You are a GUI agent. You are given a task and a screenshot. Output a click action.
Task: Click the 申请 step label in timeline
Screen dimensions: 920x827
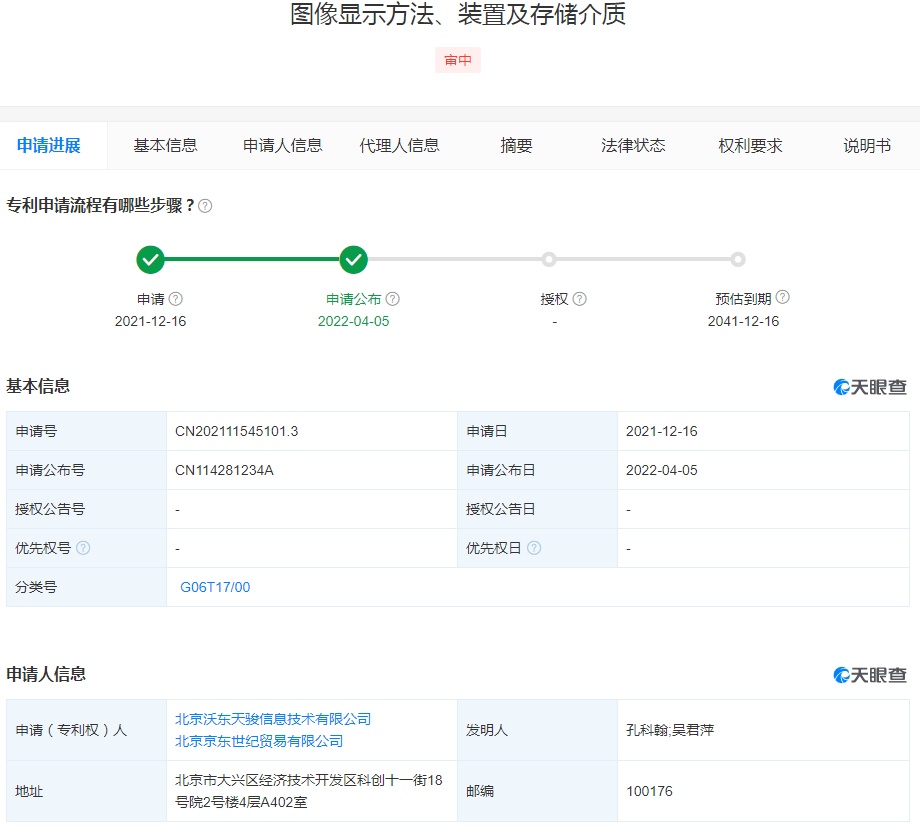coord(151,299)
